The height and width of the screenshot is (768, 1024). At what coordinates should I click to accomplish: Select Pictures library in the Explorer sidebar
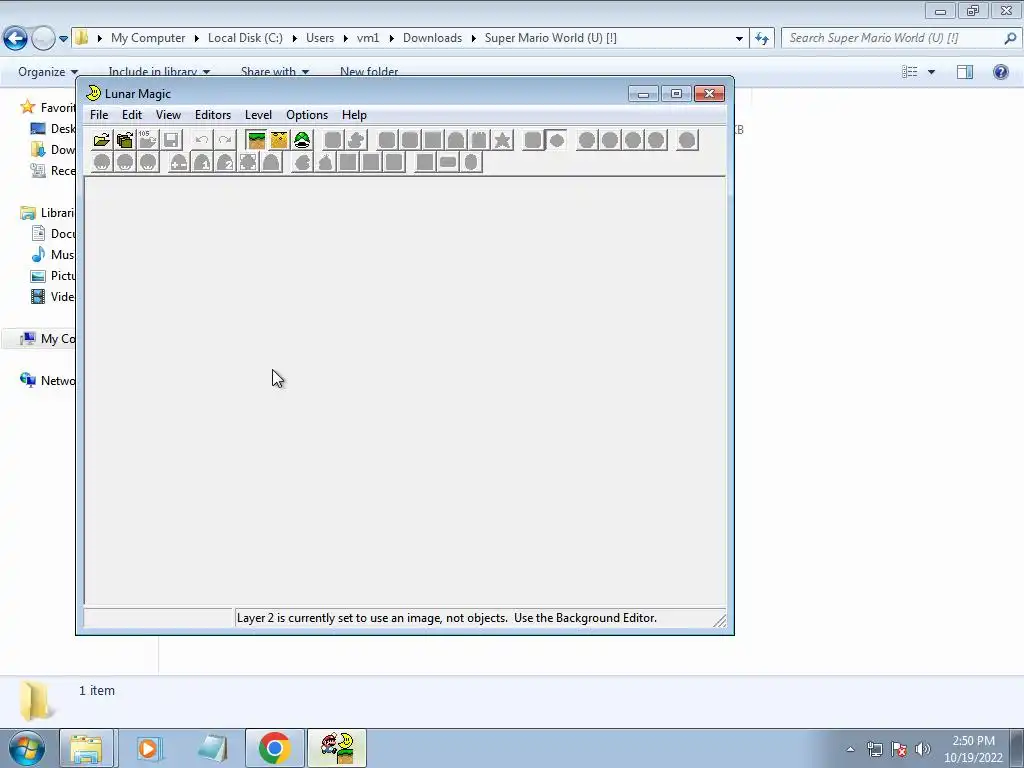pyautogui.click(x=54, y=276)
